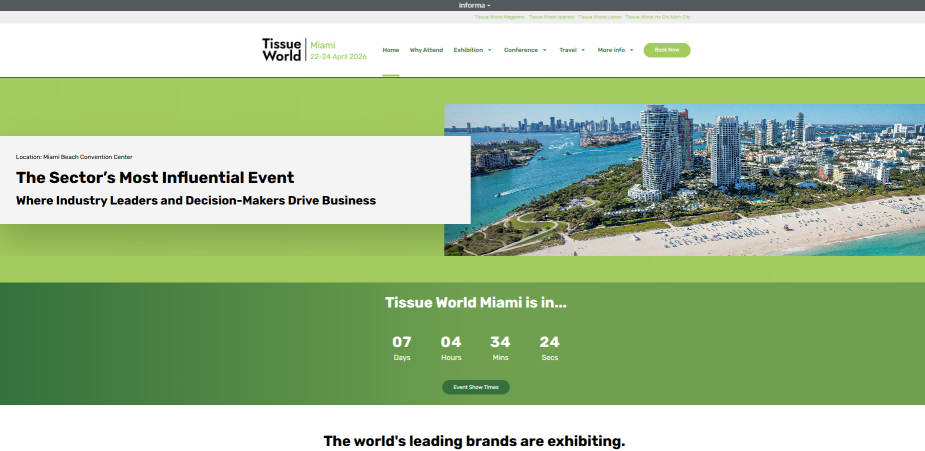Click 'The Sector's Most Influential Event' heading
The image size is (925, 451).
pyautogui.click(x=155, y=177)
